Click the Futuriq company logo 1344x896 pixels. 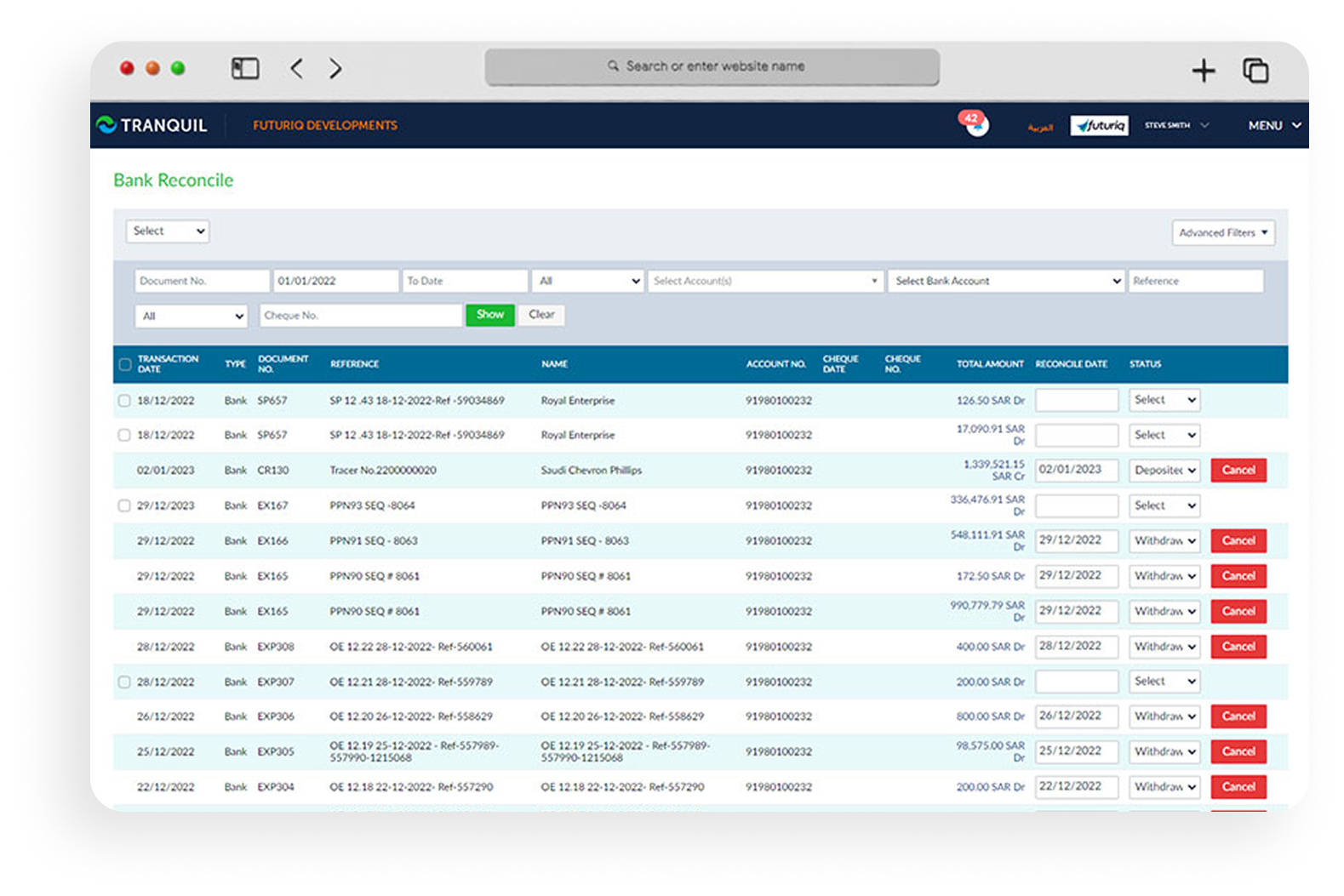(1099, 126)
